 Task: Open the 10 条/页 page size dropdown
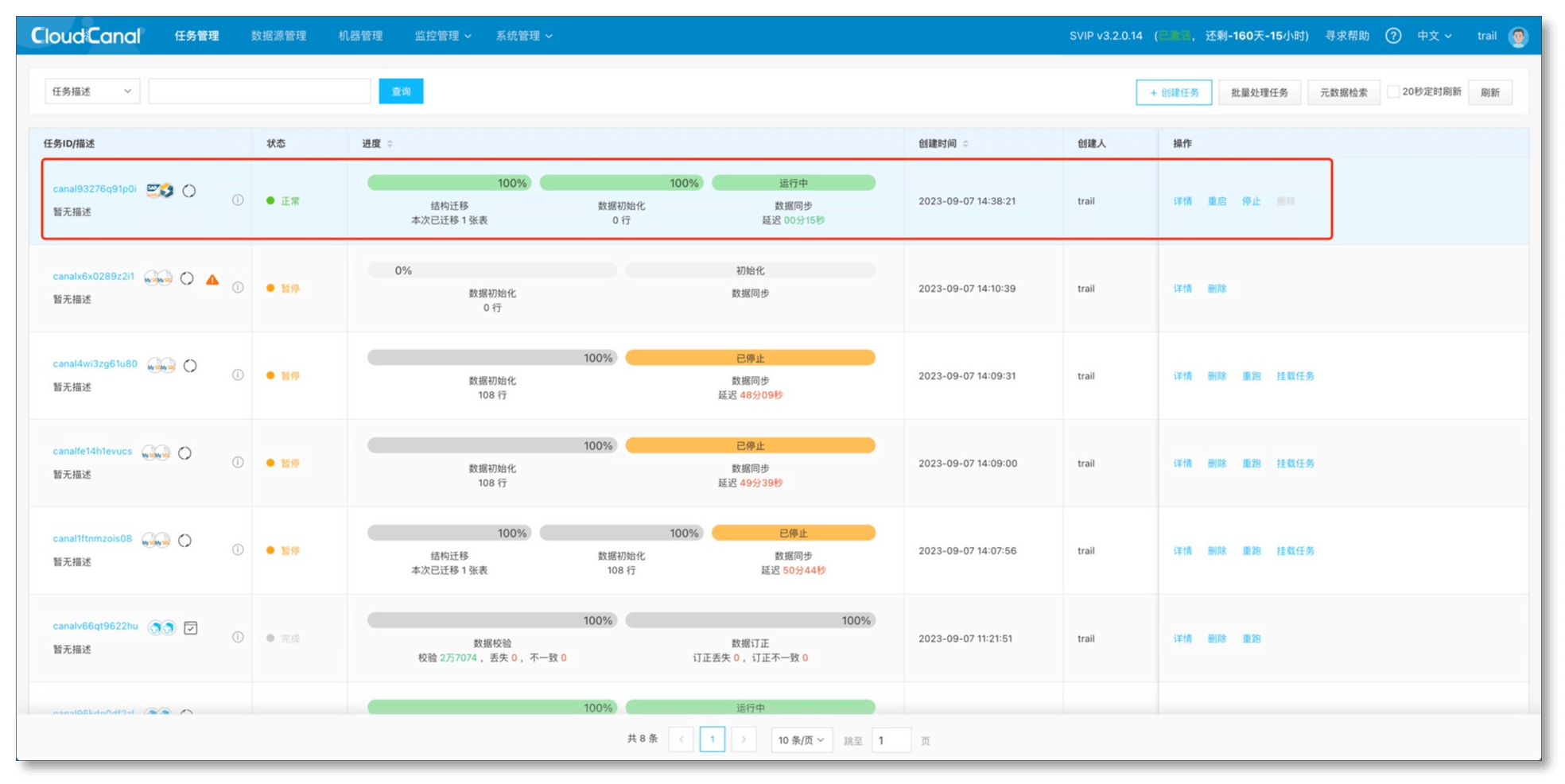click(x=802, y=740)
